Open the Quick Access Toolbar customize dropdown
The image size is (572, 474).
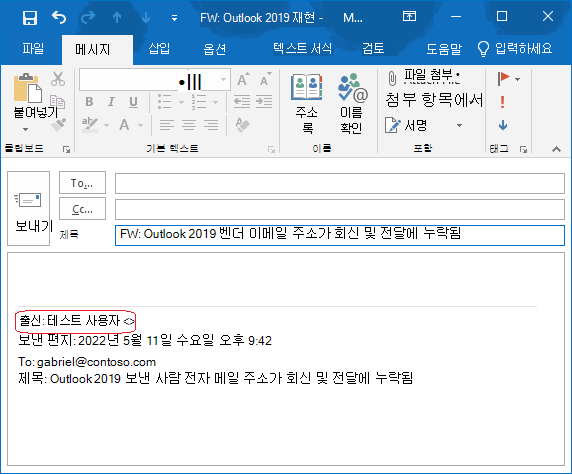point(175,18)
